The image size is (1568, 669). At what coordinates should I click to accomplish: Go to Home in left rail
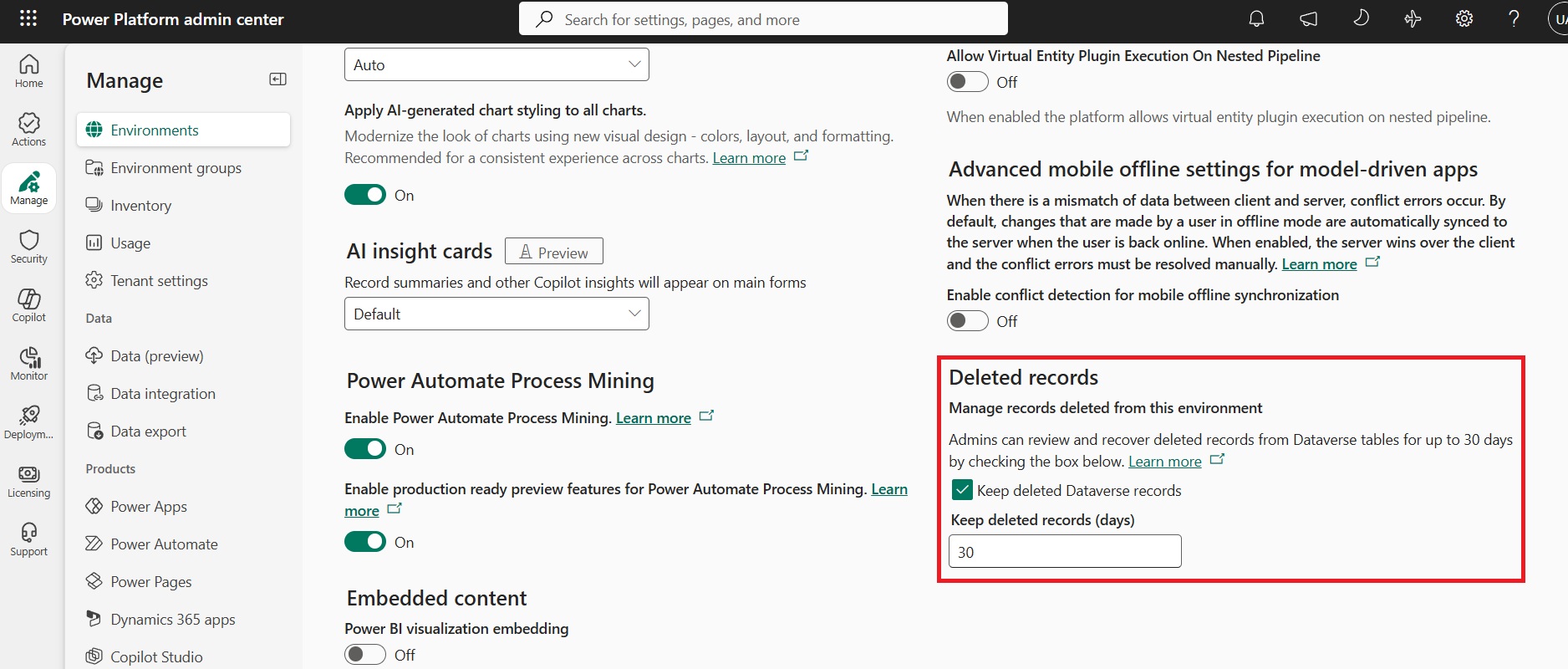pyautogui.click(x=29, y=71)
